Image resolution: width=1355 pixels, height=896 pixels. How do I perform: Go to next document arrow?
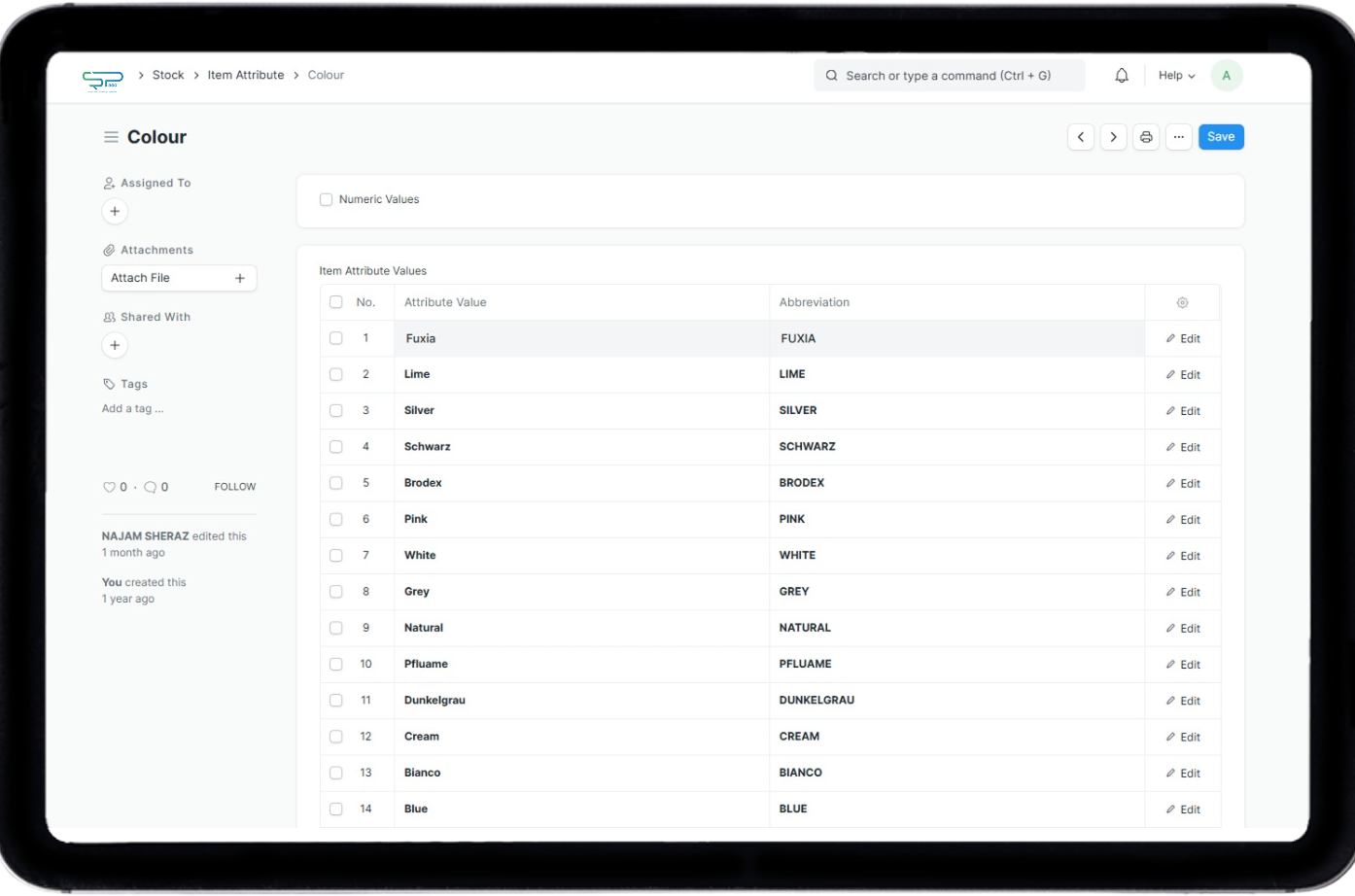1114,137
